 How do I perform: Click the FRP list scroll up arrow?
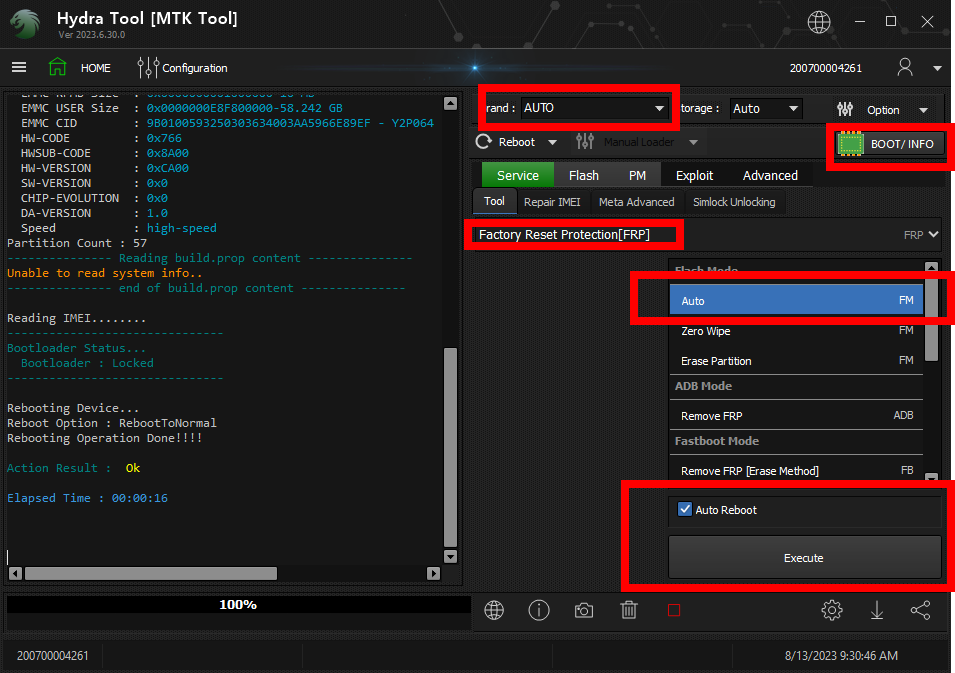click(x=931, y=267)
